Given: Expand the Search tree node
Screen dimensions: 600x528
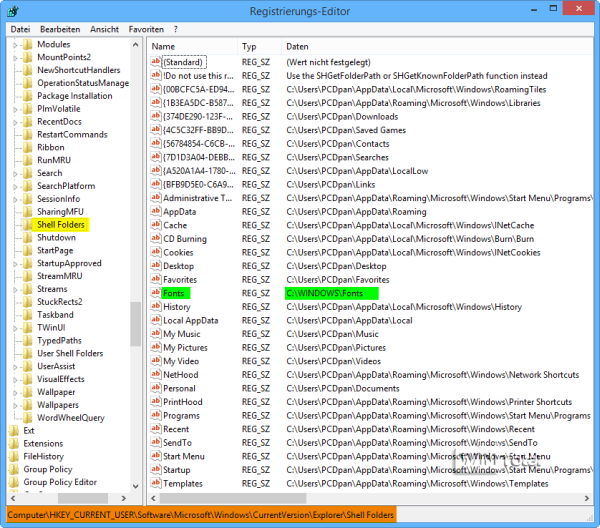Looking at the screenshot, I should point(15,174).
